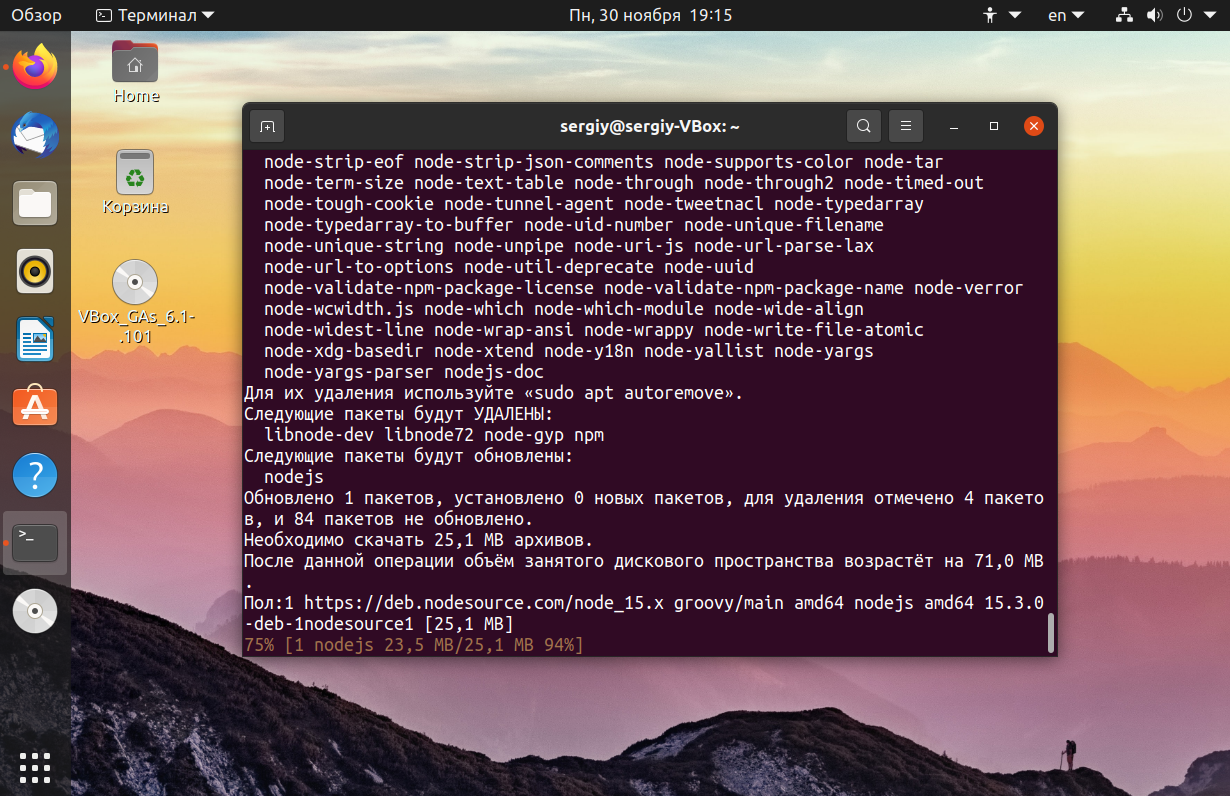Select the VBox_GAs_6.1 disc desktop icon
The height and width of the screenshot is (796, 1230).
pos(136,301)
